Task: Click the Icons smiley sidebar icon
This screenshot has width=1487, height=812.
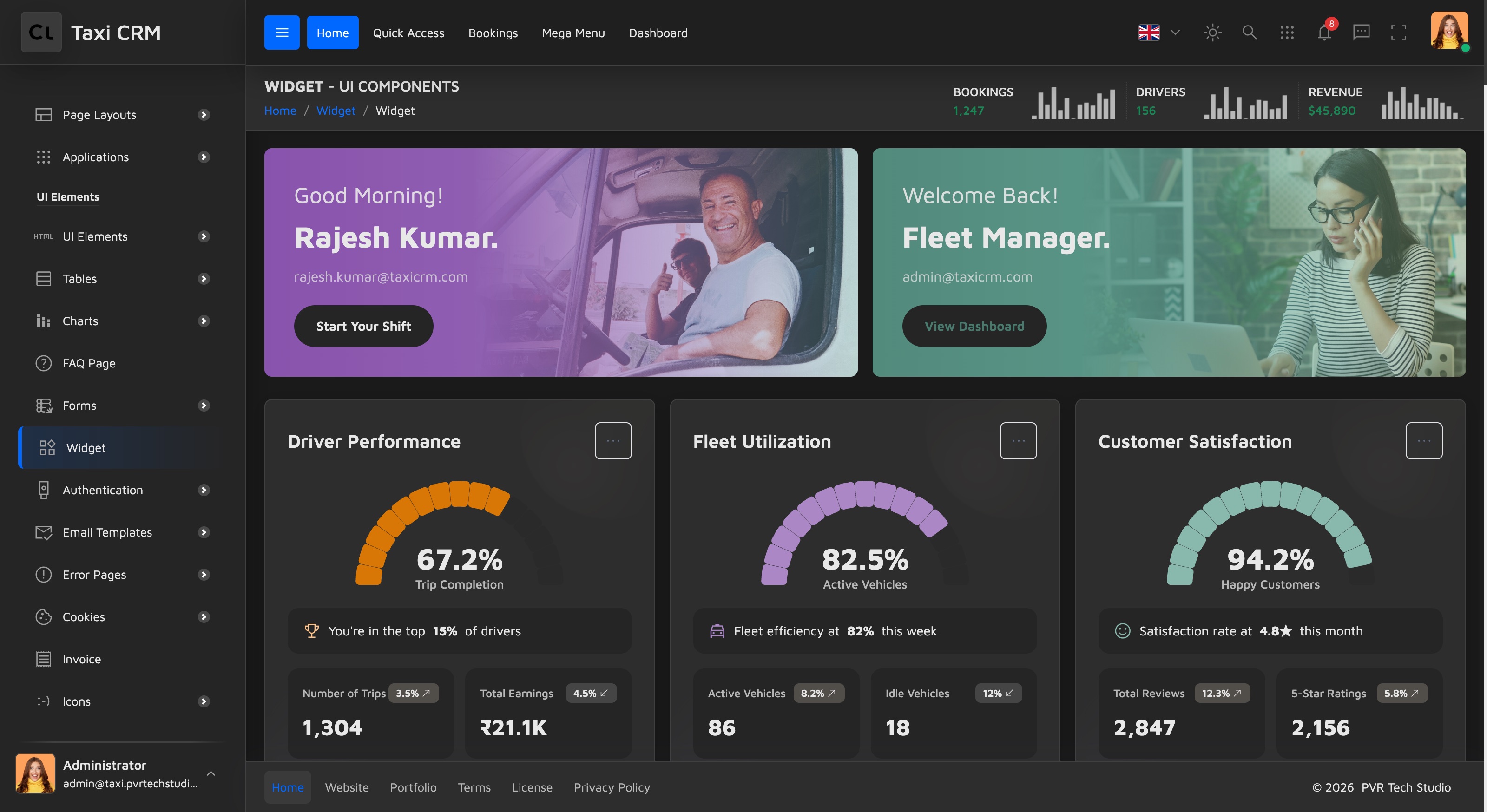Action: (x=43, y=701)
